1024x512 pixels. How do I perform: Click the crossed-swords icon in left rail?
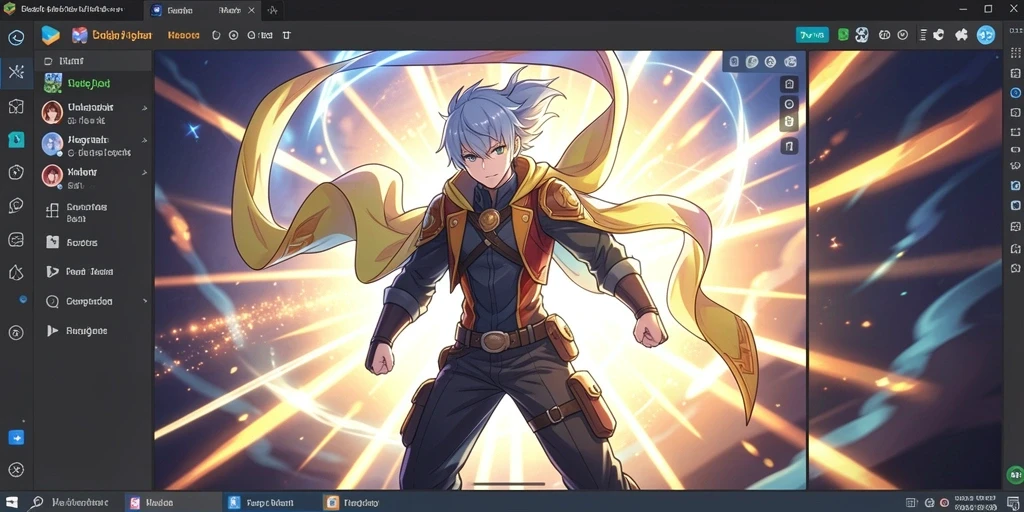[16, 71]
